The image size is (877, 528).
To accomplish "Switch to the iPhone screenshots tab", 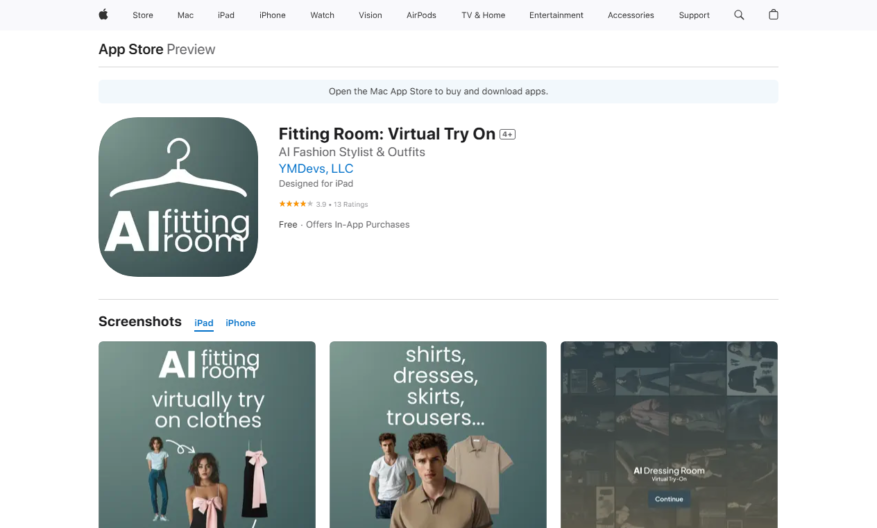I will 241,323.
